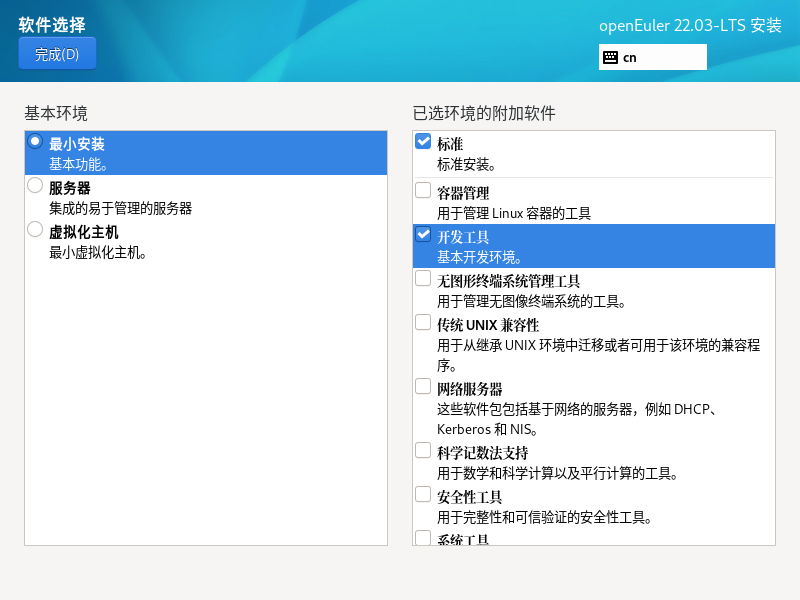Enable 无图形终端系统管理工具
800x600 pixels.
(x=422, y=278)
